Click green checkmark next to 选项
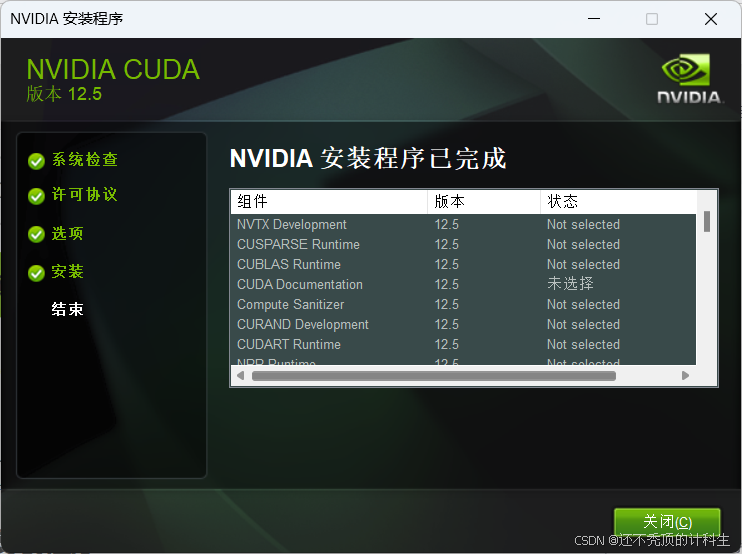This screenshot has width=742, height=554. pos(36,234)
